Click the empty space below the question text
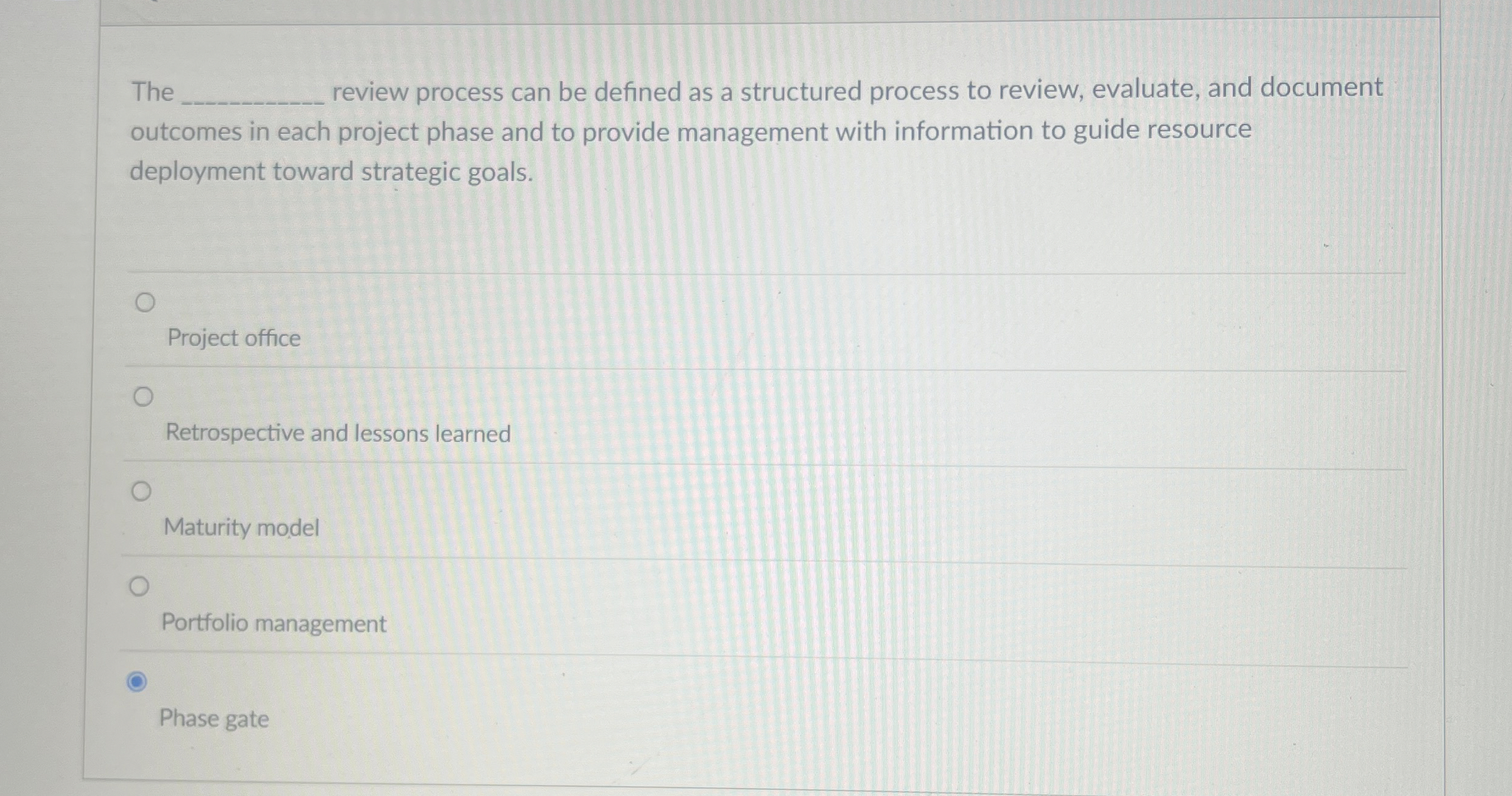 click(x=733, y=232)
